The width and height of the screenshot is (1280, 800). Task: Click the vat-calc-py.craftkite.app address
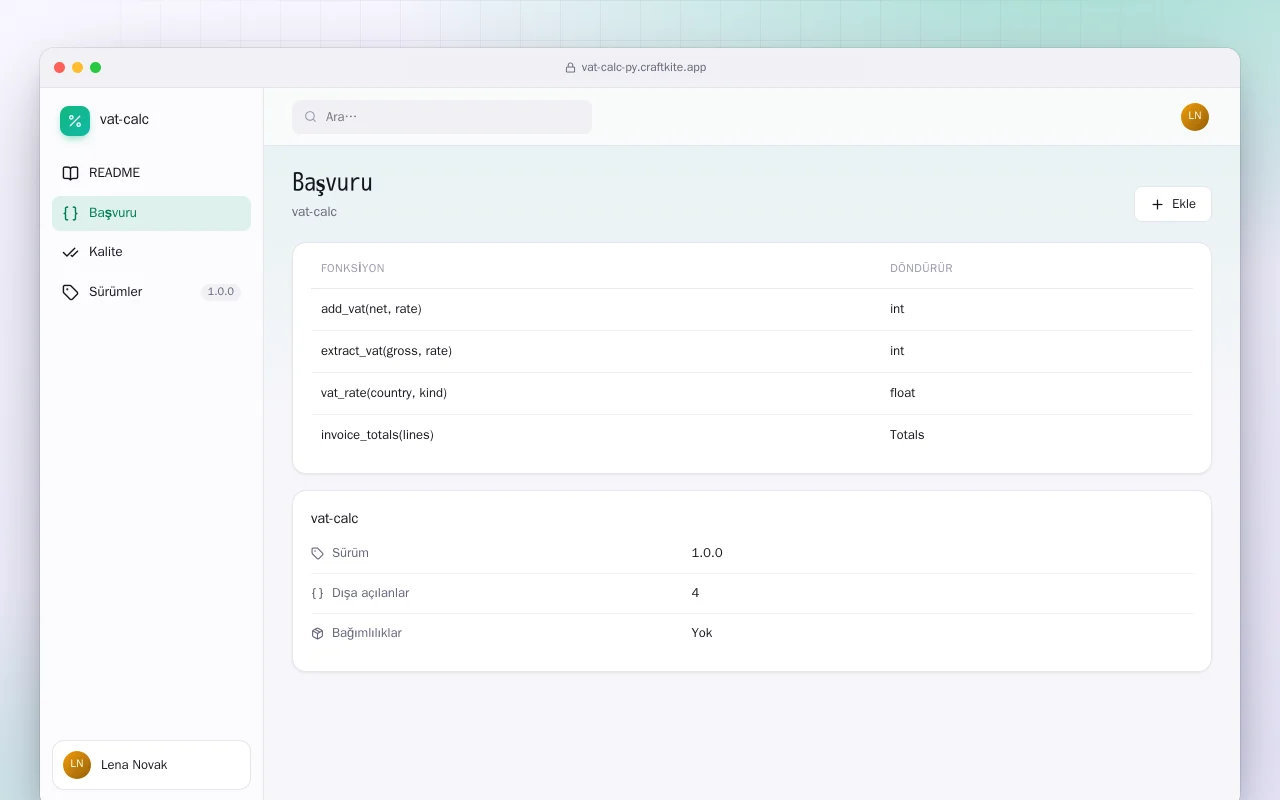tap(644, 68)
